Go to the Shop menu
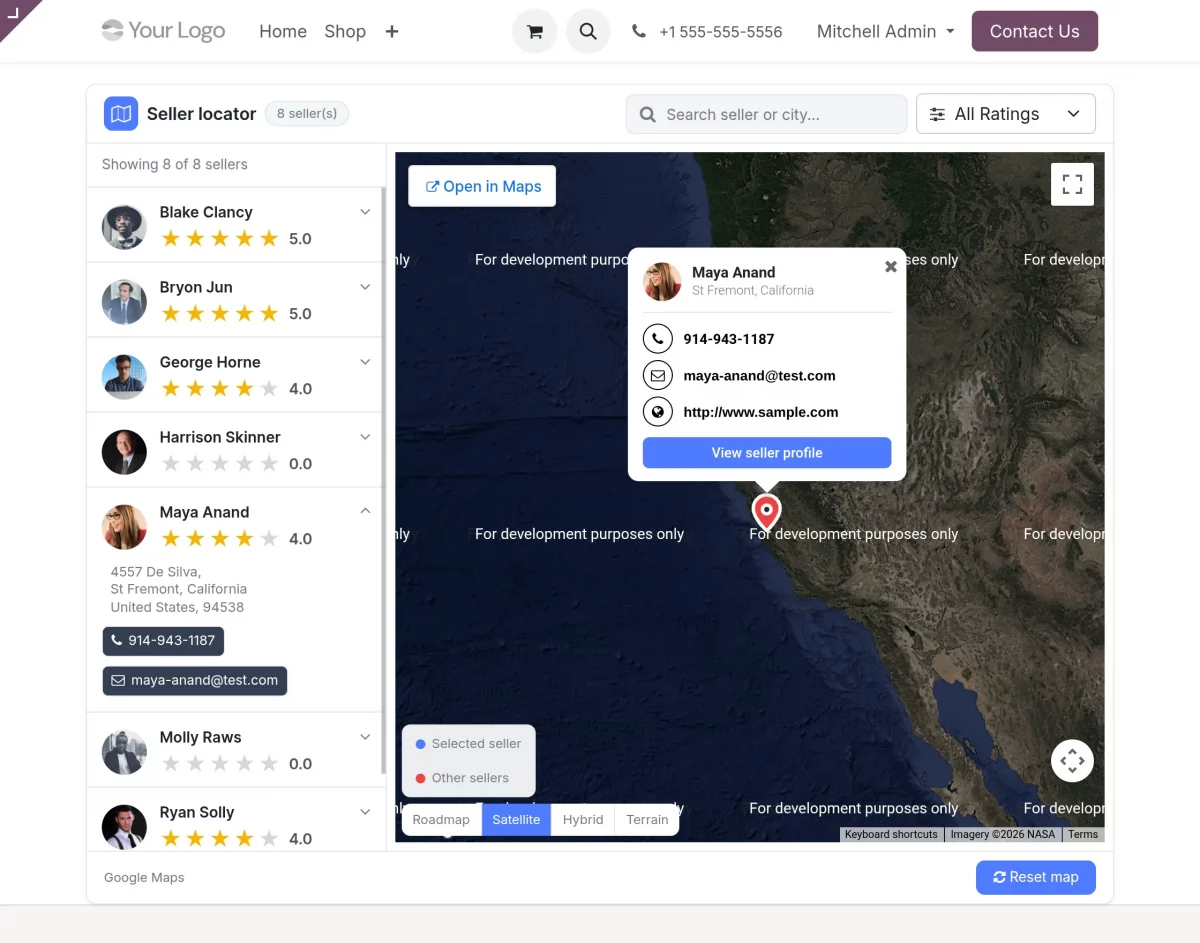1200x943 pixels. click(345, 32)
